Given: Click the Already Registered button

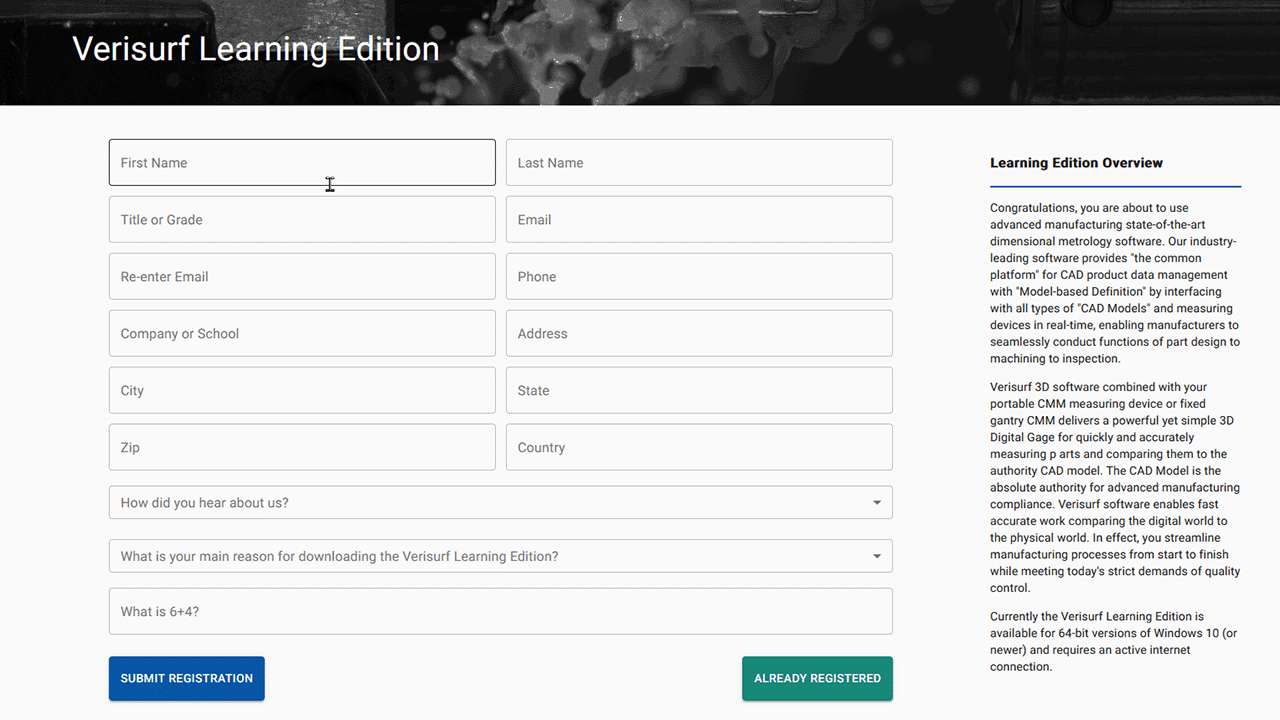Looking at the screenshot, I should tap(817, 678).
